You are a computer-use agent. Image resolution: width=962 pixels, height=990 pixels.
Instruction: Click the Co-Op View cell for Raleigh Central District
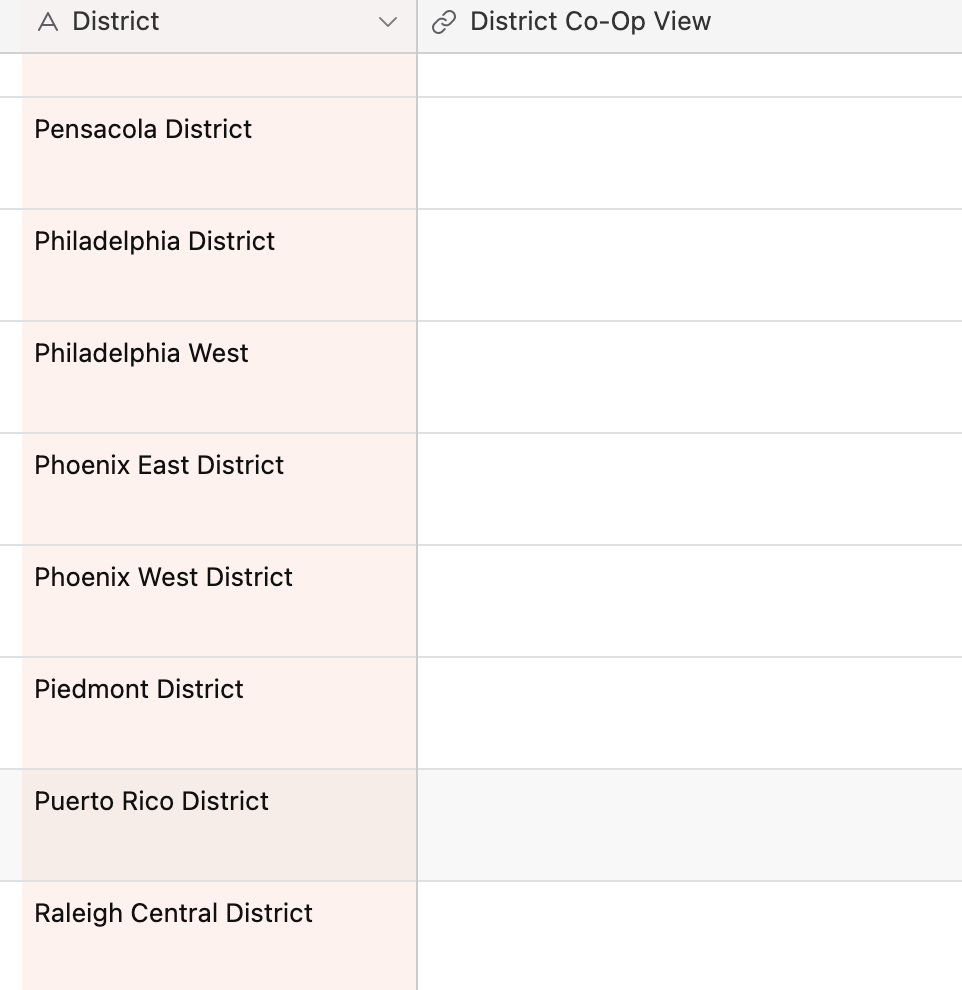[690, 936]
